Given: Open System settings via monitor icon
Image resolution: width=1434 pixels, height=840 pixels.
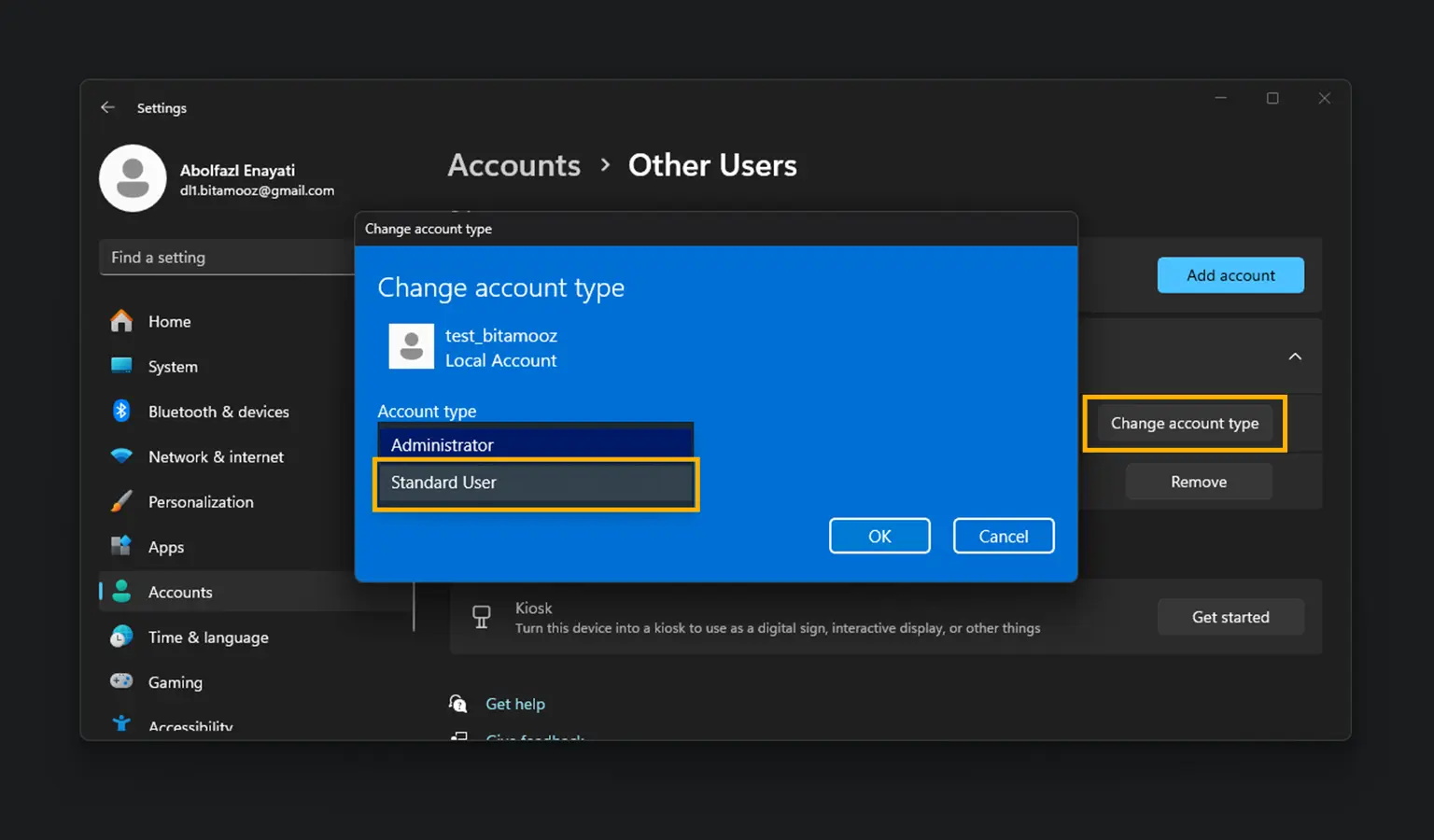Looking at the screenshot, I should [x=121, y=366].
